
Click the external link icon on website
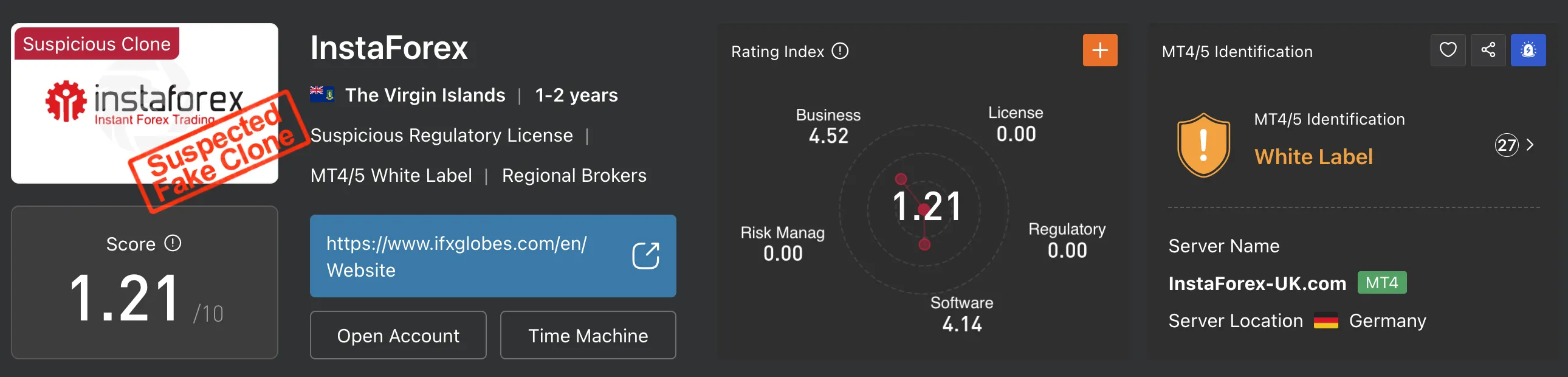645,256
